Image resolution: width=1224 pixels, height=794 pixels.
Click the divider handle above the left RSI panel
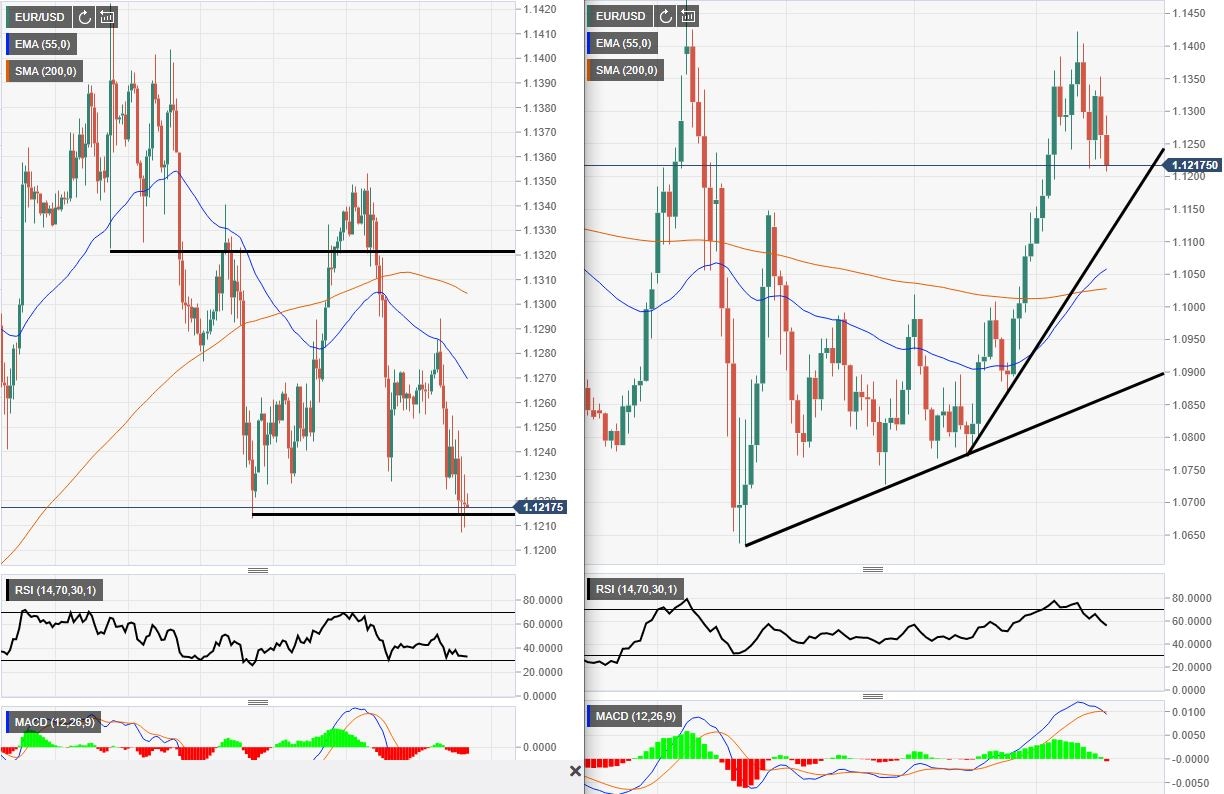(x=258, y=570)
